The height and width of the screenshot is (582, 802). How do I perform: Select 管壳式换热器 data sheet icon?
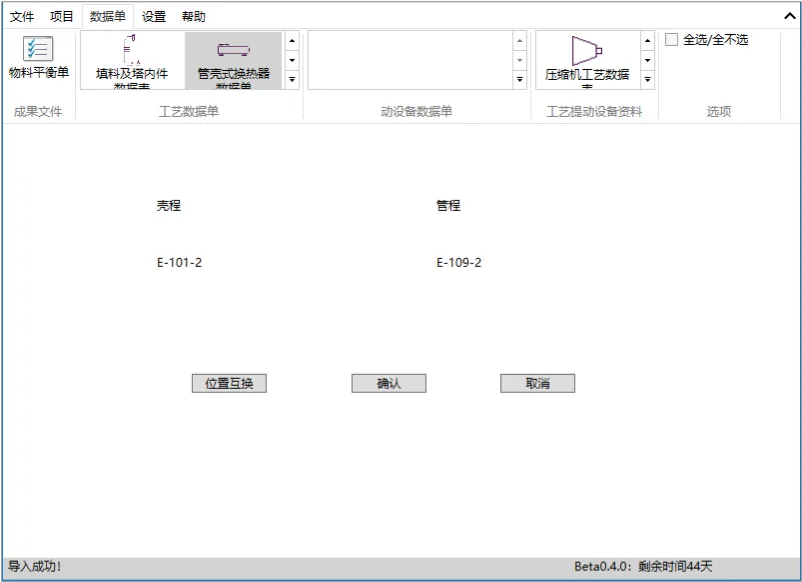pyautogui.click(x=233, y=61)
